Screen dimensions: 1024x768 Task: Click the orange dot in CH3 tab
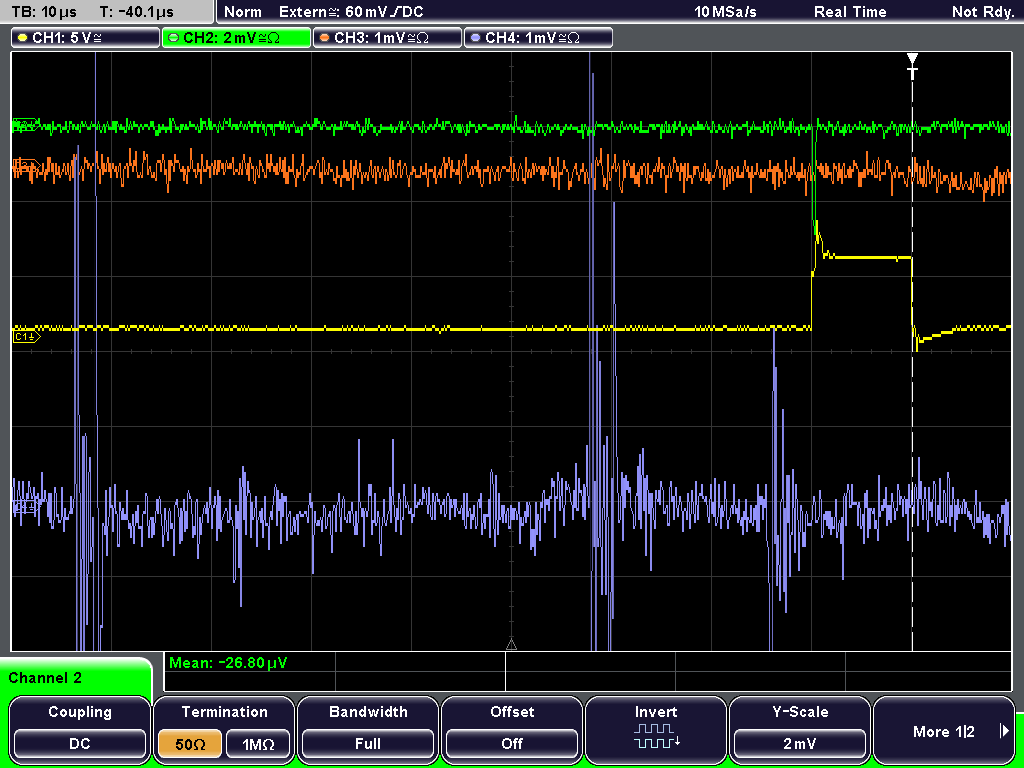[x=325, y=38]
